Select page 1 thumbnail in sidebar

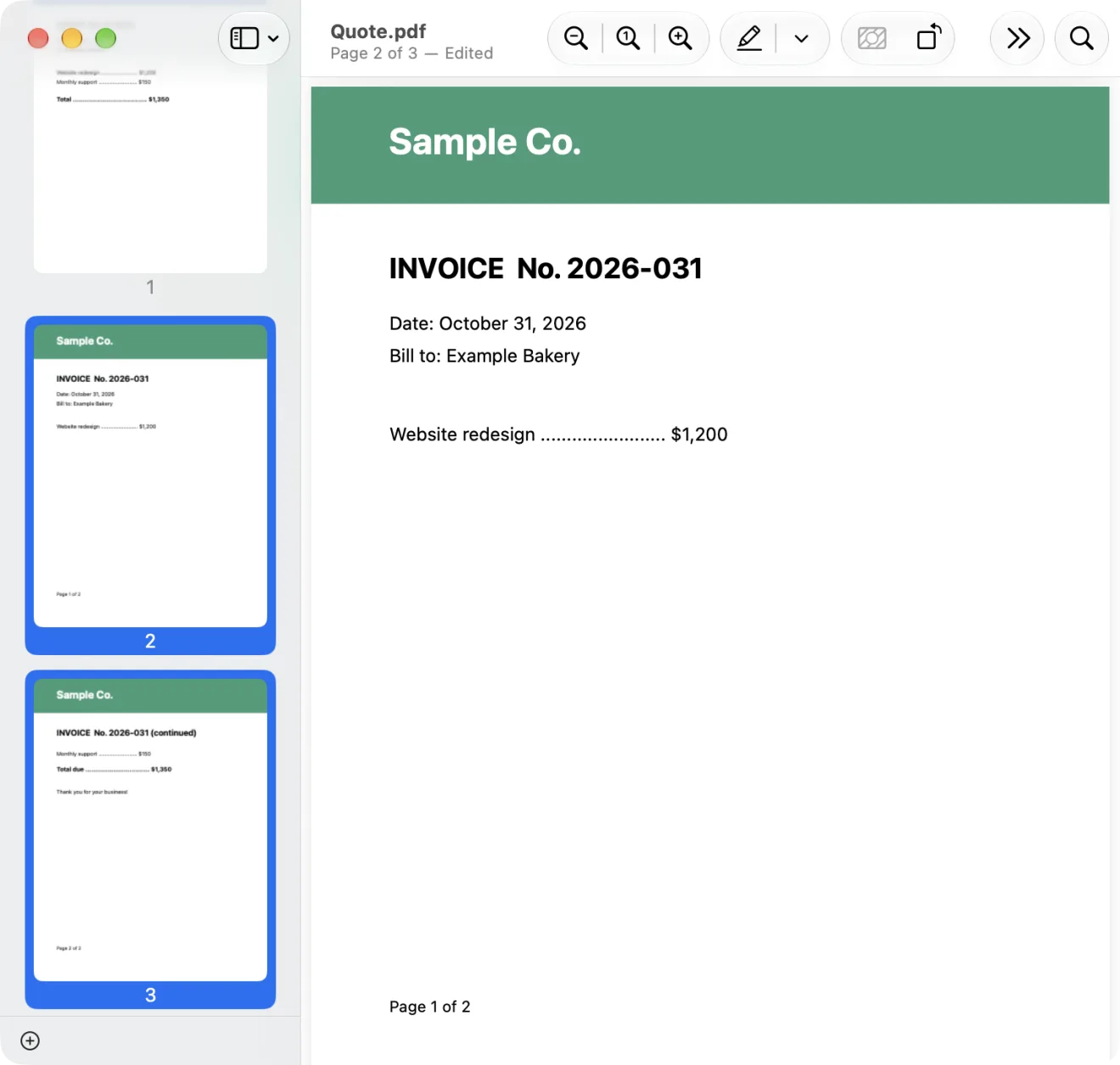pos(150,170)
